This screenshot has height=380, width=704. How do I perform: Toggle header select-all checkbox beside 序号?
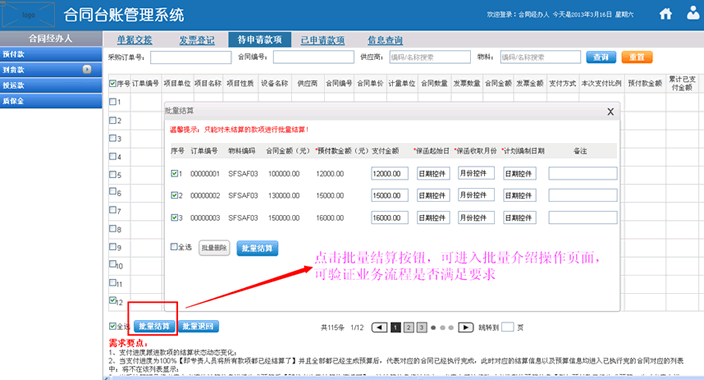pos(113,83)
